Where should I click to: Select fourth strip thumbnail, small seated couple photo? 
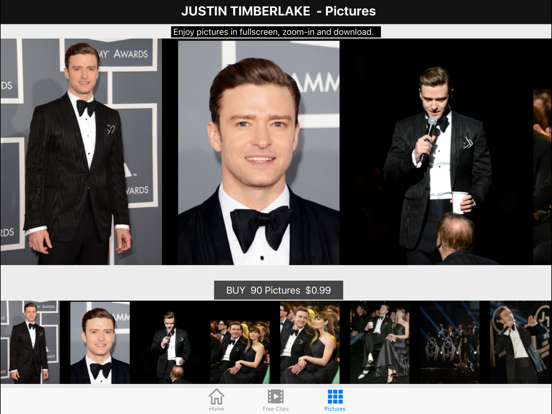click(x=240, y=351)
